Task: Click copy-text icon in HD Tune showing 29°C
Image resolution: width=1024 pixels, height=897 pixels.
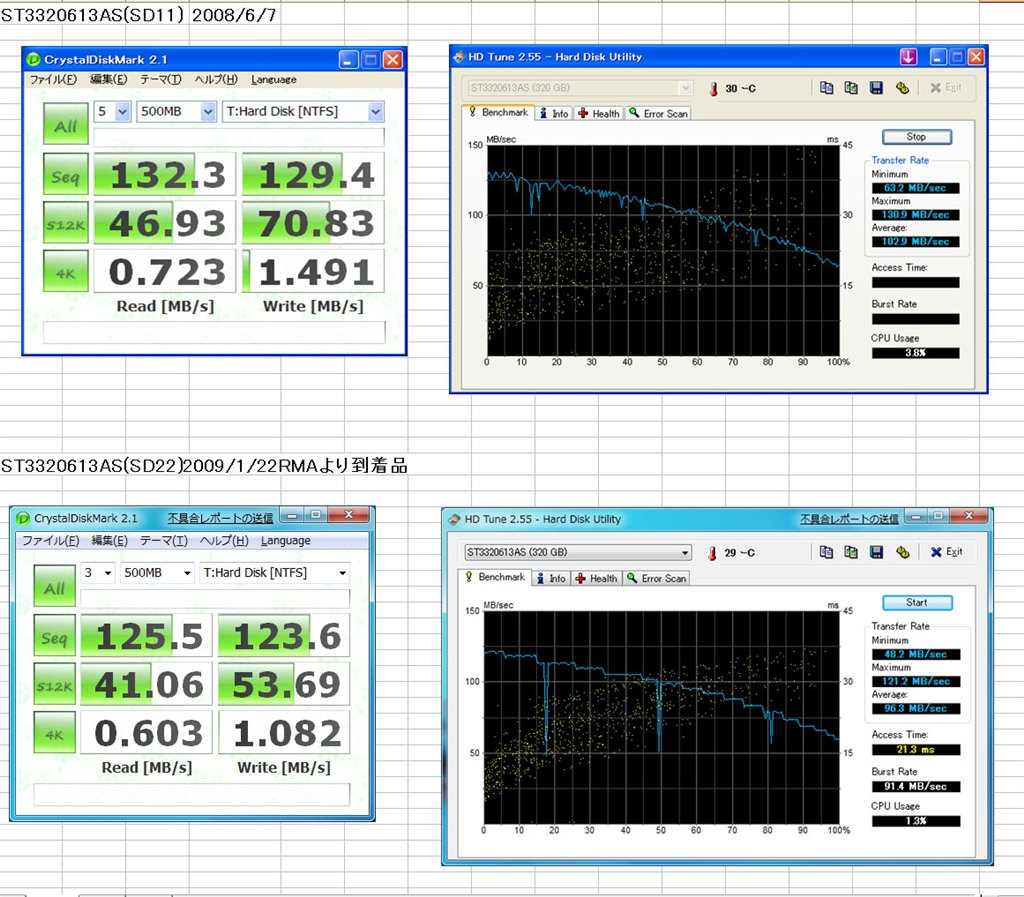Action: 826,552
